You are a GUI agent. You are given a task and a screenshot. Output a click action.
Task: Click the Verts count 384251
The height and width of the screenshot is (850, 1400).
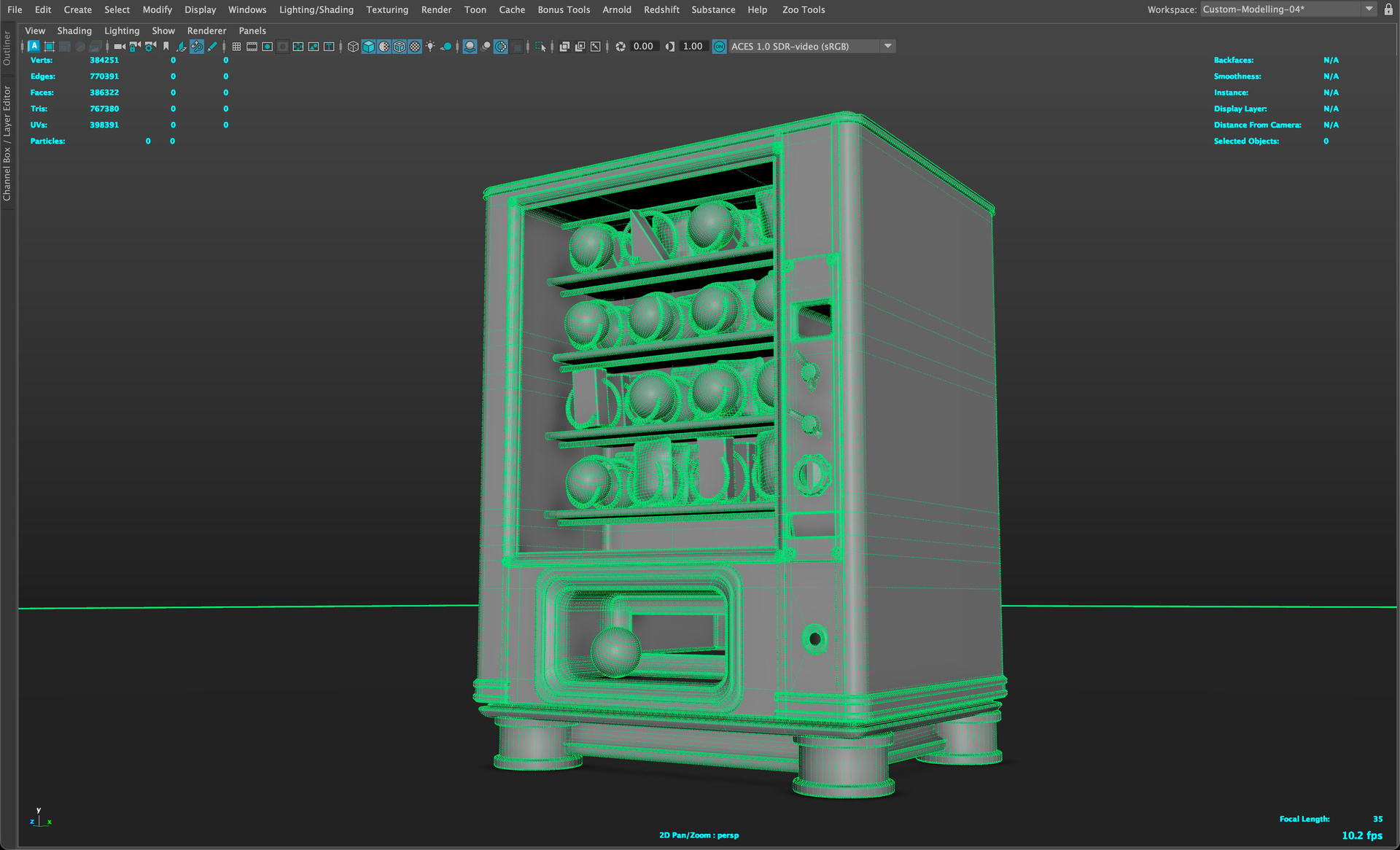[104, 60]
